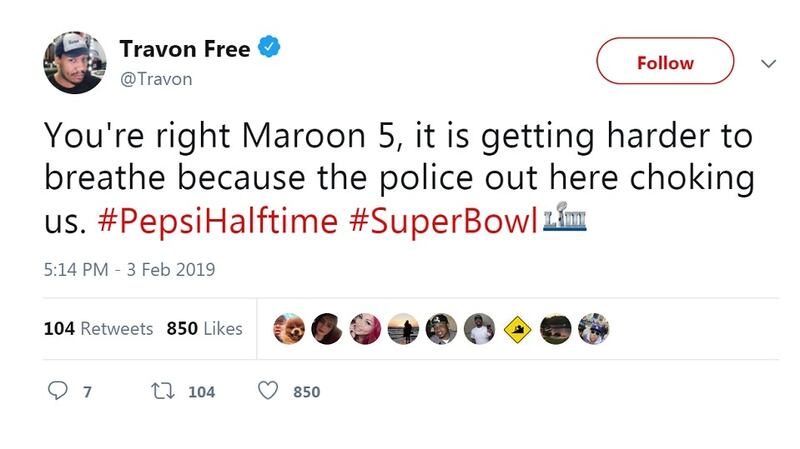Click the yellow road sign avatar
The height and width of the screenshot is (449, 800).
[x=517, y=328]
